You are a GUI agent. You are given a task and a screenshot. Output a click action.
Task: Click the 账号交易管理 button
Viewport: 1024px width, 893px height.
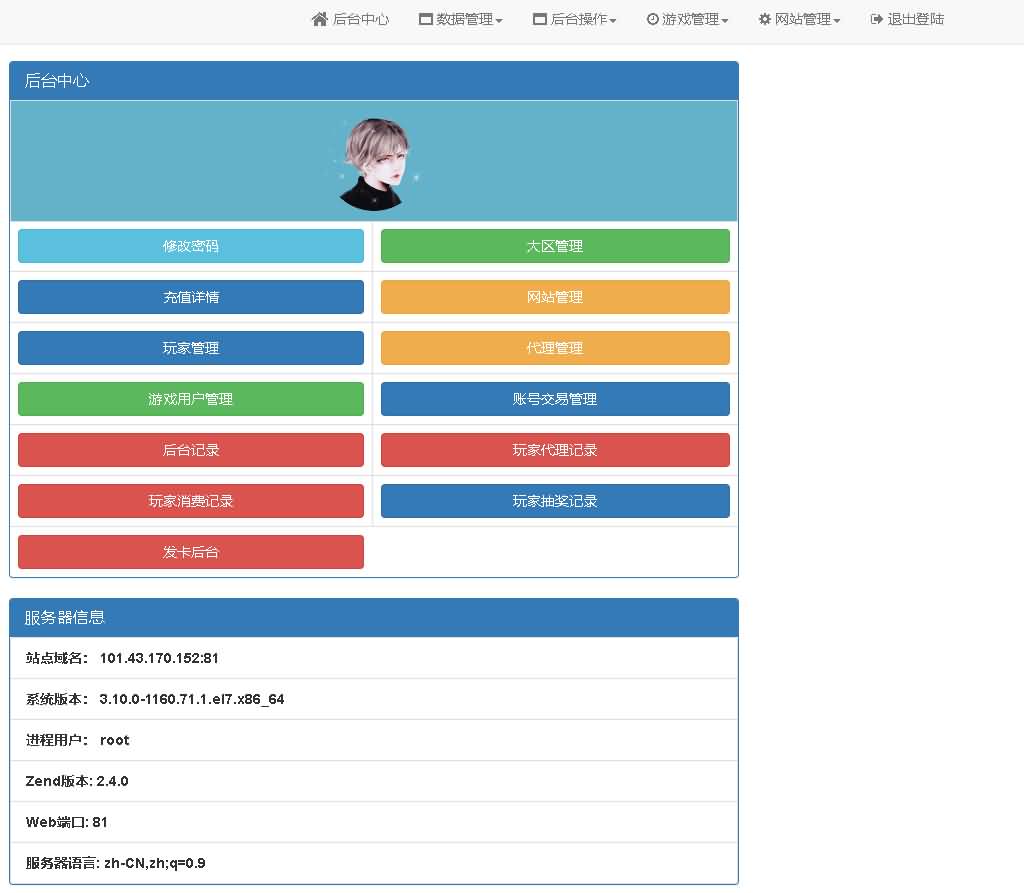[x=555, y=399]
